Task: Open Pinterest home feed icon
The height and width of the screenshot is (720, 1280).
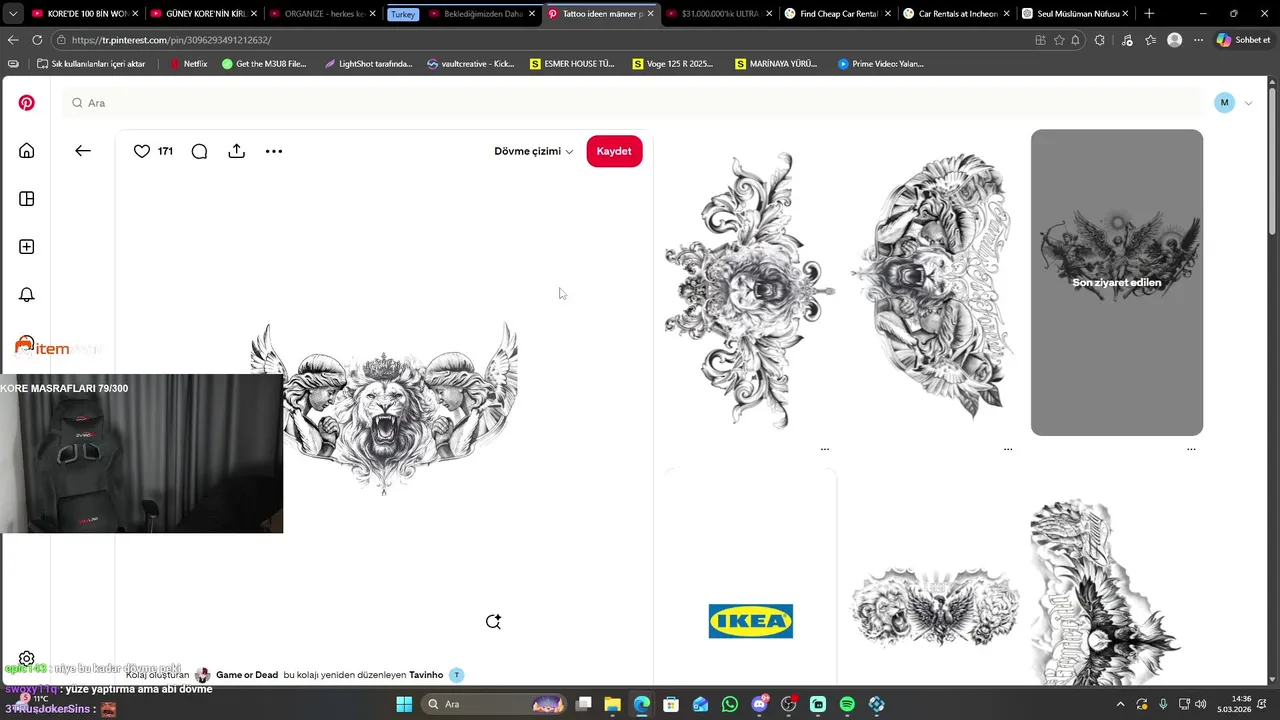Action: click(x=27, y=151)
